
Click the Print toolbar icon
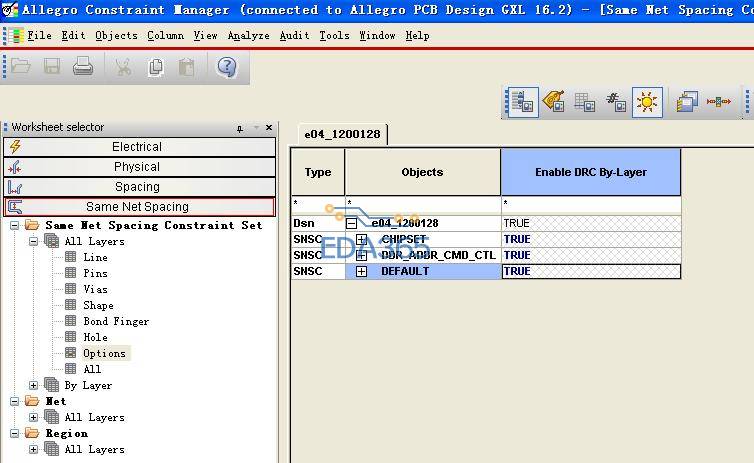(x=83, y=66)
